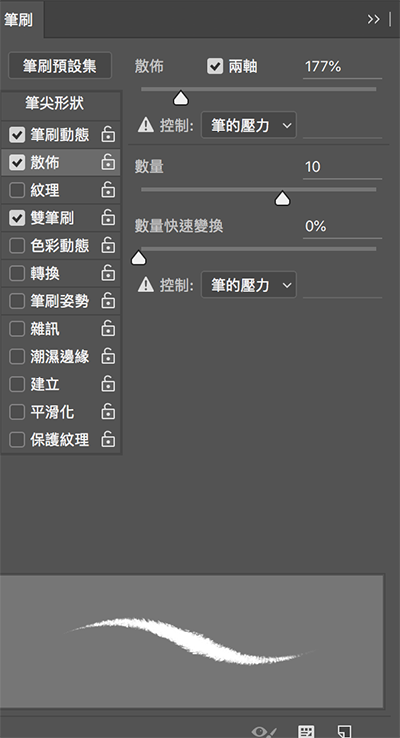Click the 筆刷預設集 button

tap(60, 65)
